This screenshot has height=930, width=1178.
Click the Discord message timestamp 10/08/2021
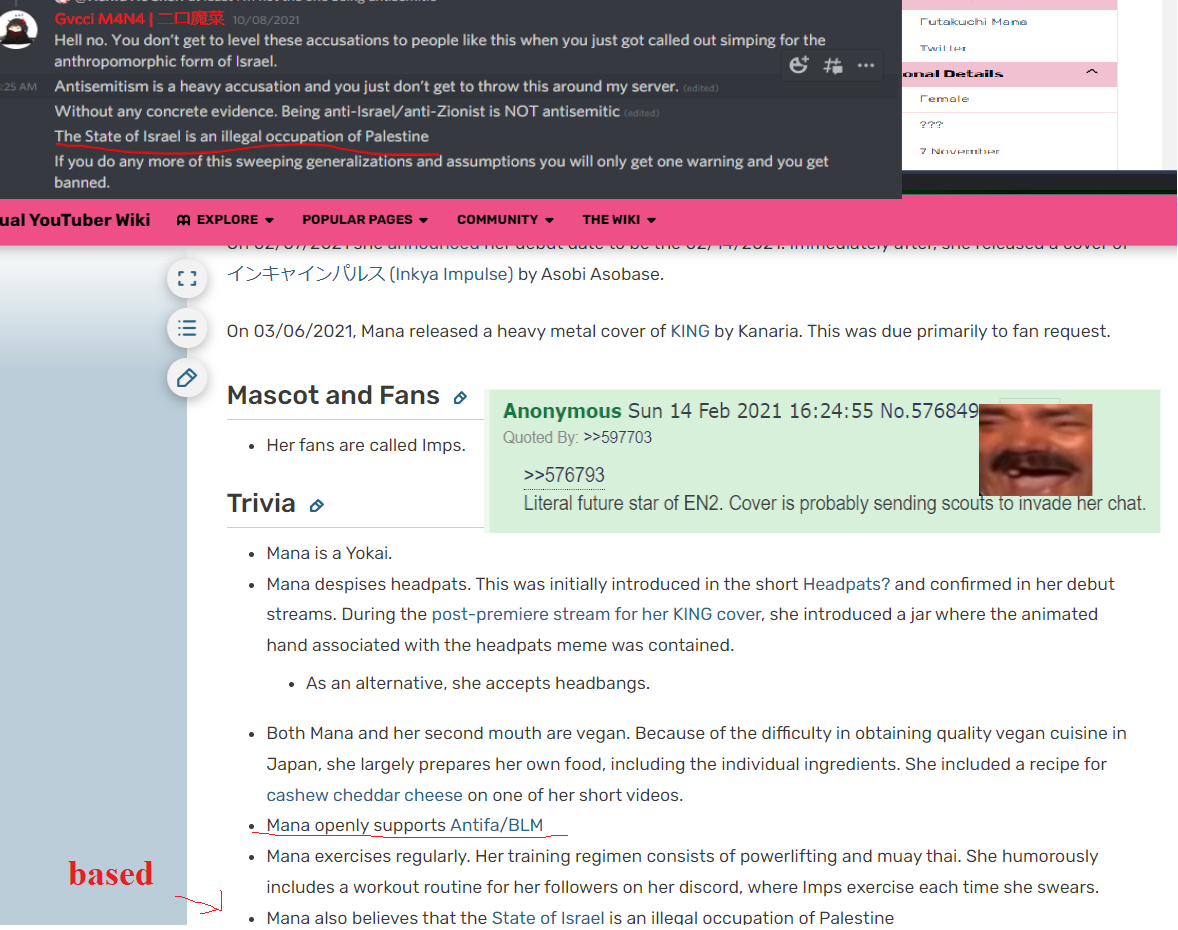click(x=266, y=20)
